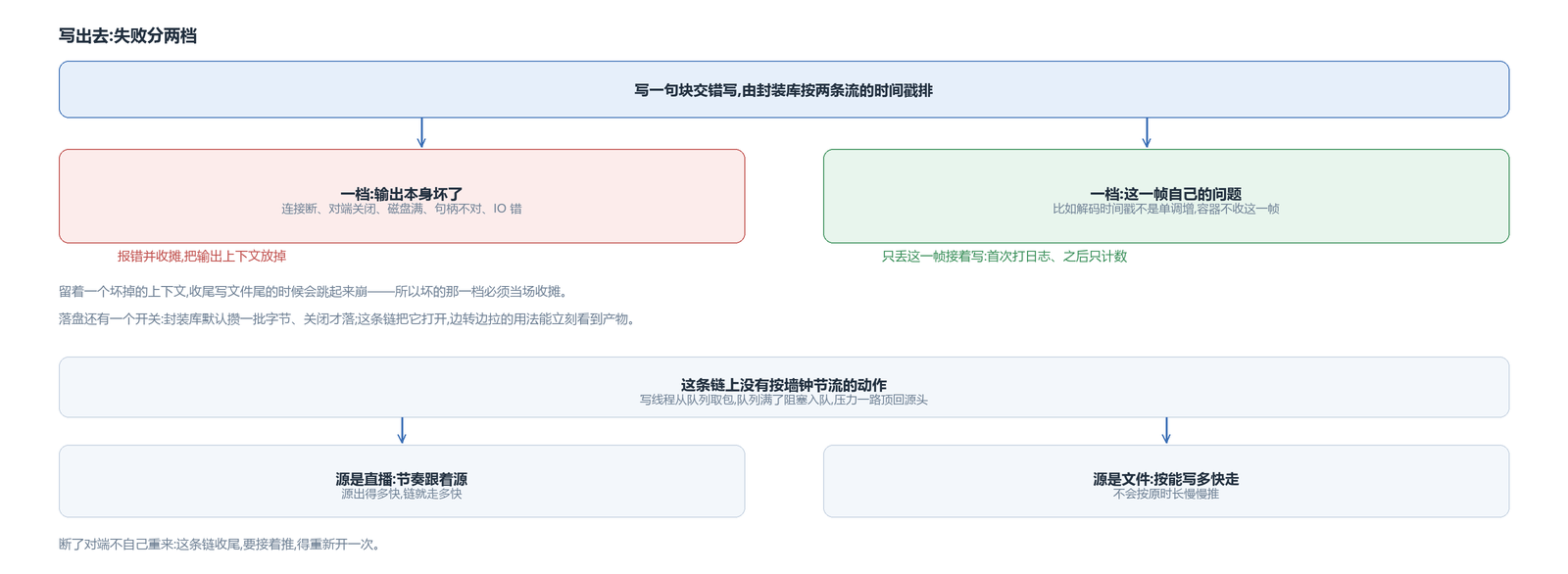
Task: Click footer text 断了对端不自己重来
Action: [220, 545]
